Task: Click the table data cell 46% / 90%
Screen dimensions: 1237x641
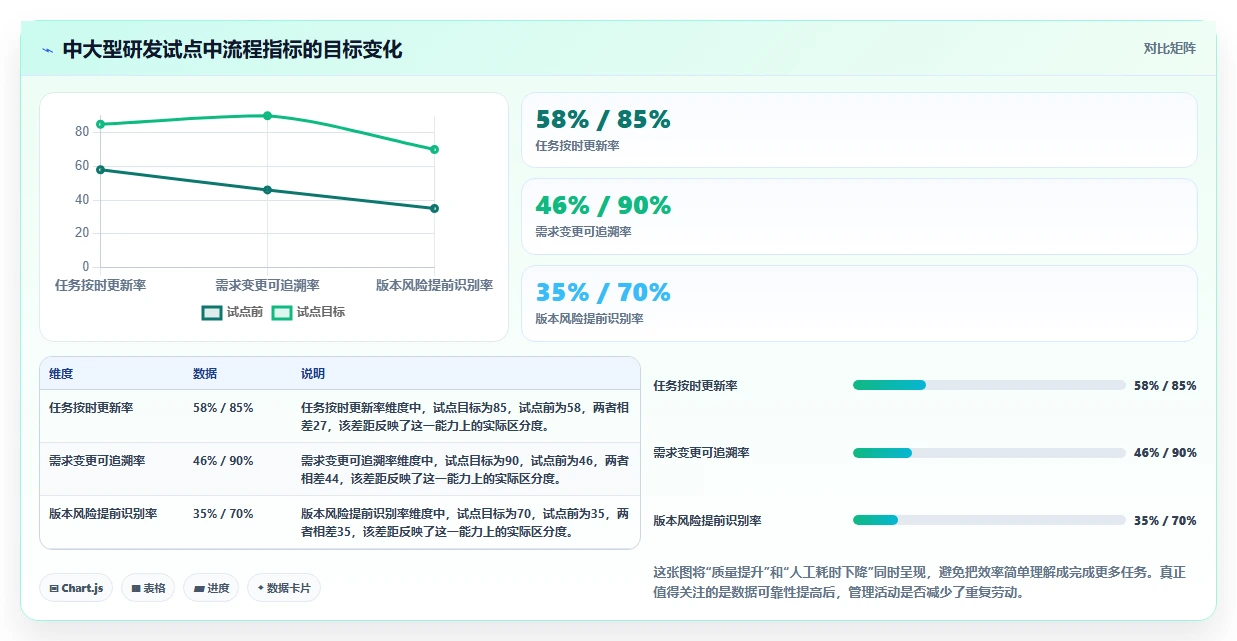Action: coord(223,461)
